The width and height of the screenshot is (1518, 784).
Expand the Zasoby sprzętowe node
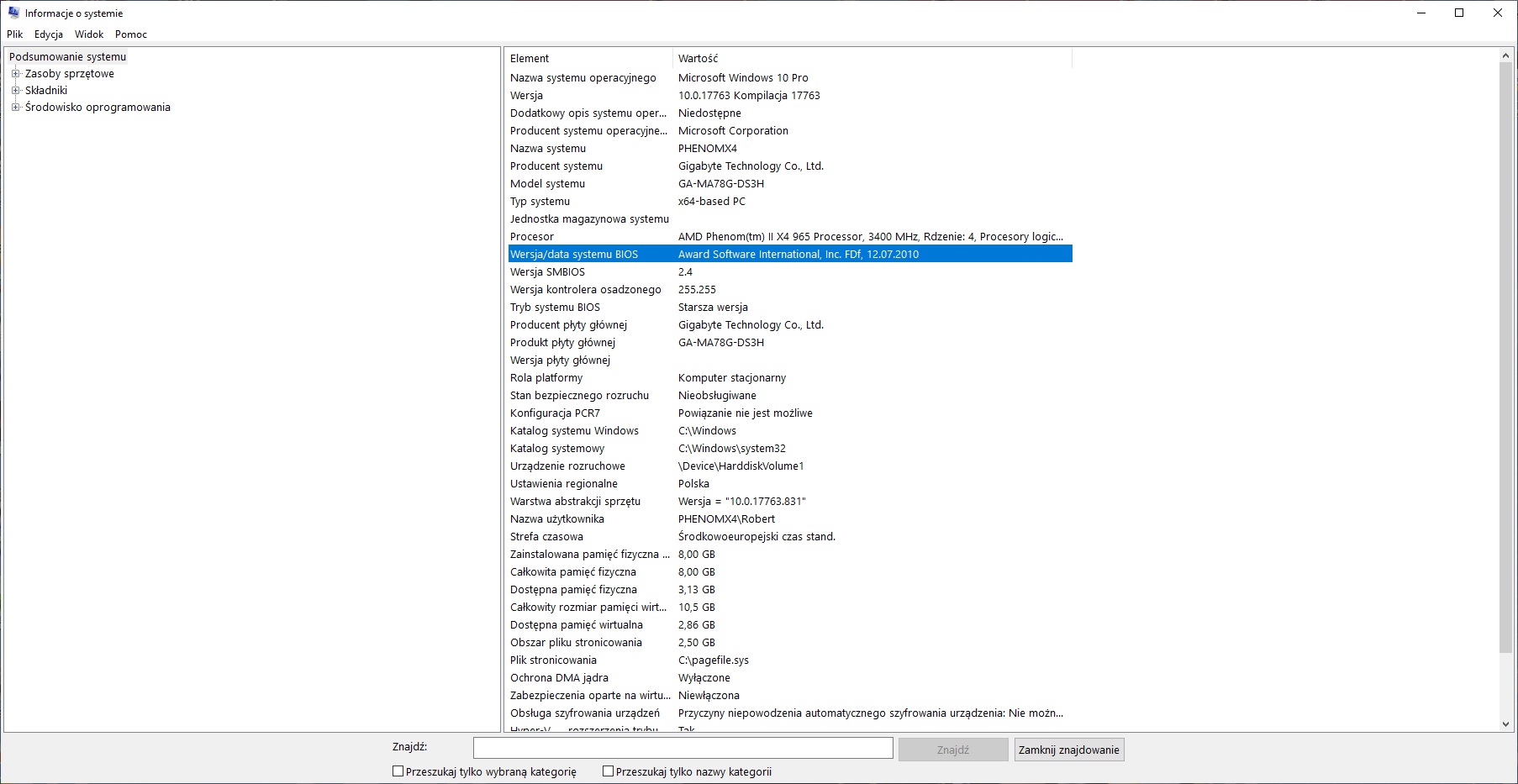click(x=15, y=74)
